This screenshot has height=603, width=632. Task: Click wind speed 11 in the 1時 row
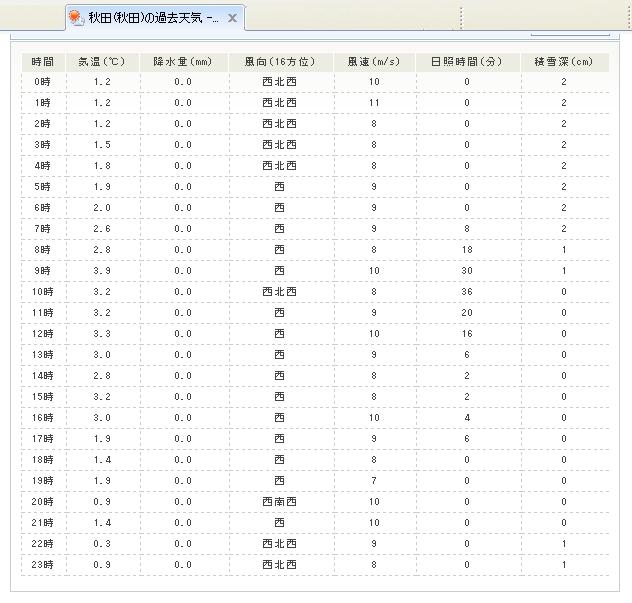point(374,103)
